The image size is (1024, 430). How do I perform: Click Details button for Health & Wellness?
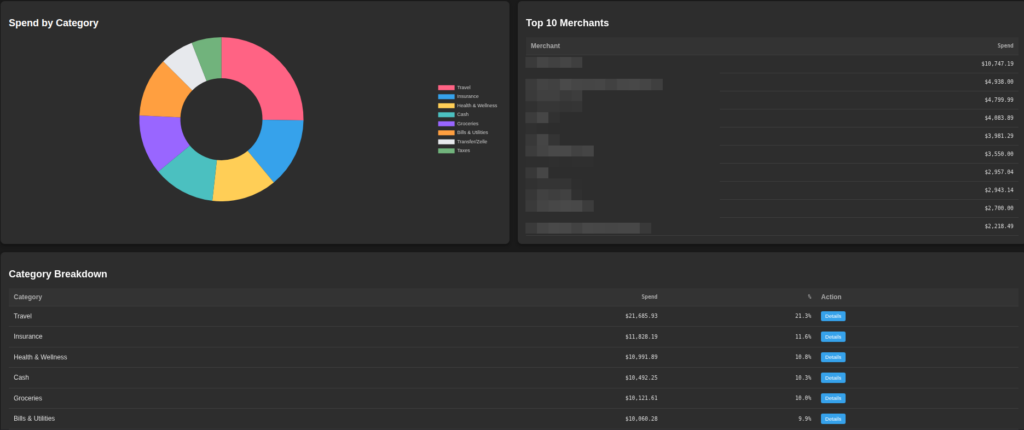832,357
